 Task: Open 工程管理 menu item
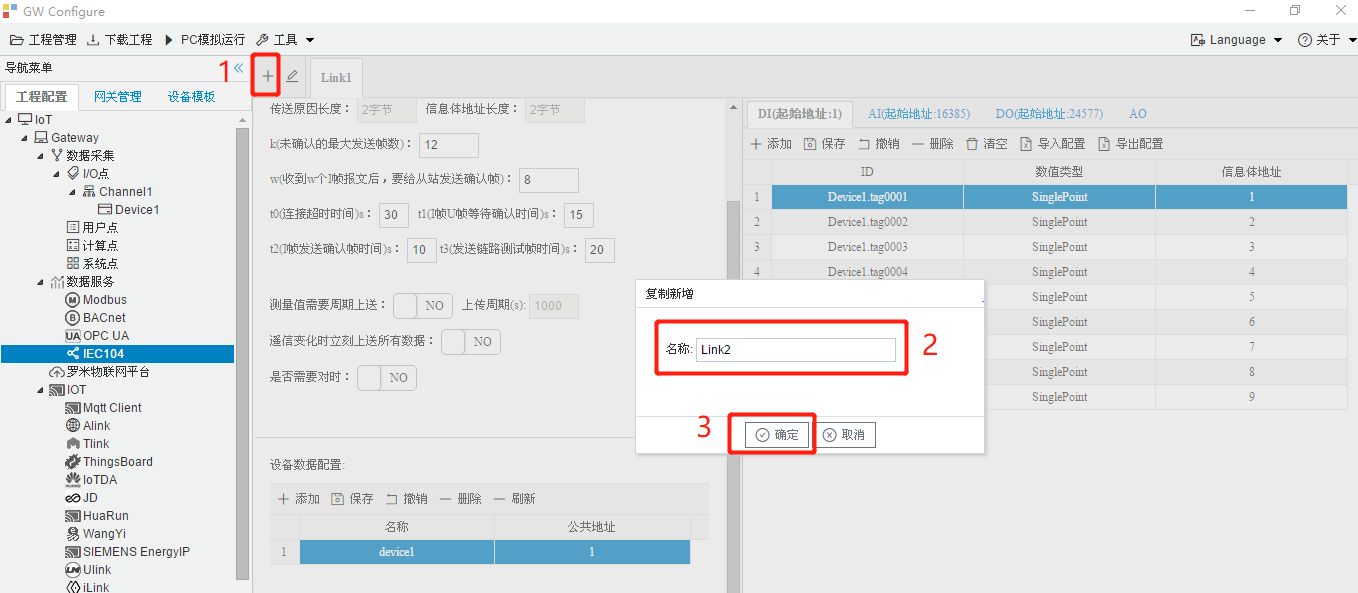(x=43, y=40)
